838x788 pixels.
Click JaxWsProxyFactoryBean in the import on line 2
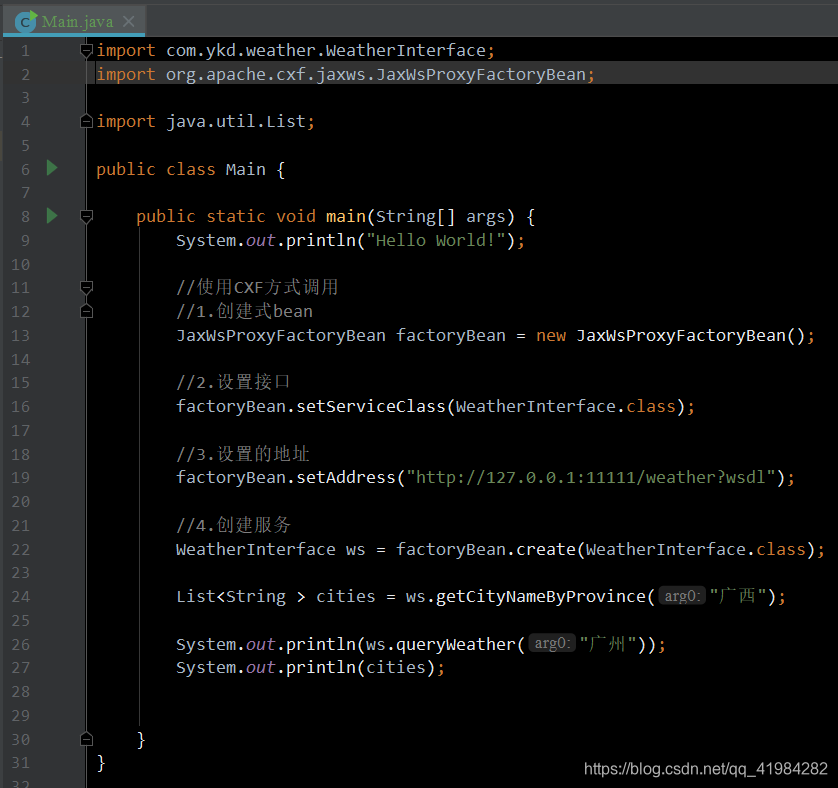click(x=481, y=74)
